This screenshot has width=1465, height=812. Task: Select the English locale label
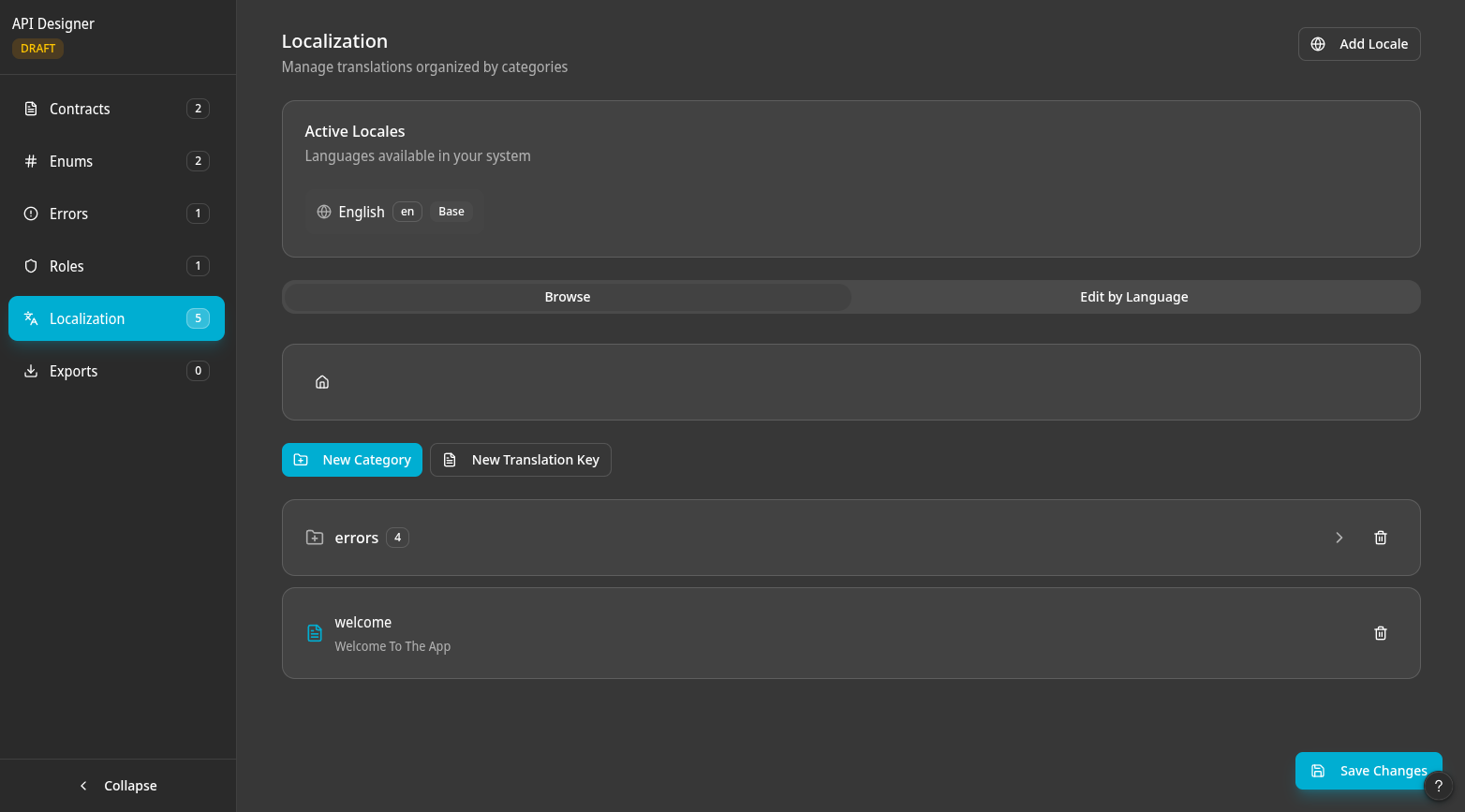pos(362,212)
